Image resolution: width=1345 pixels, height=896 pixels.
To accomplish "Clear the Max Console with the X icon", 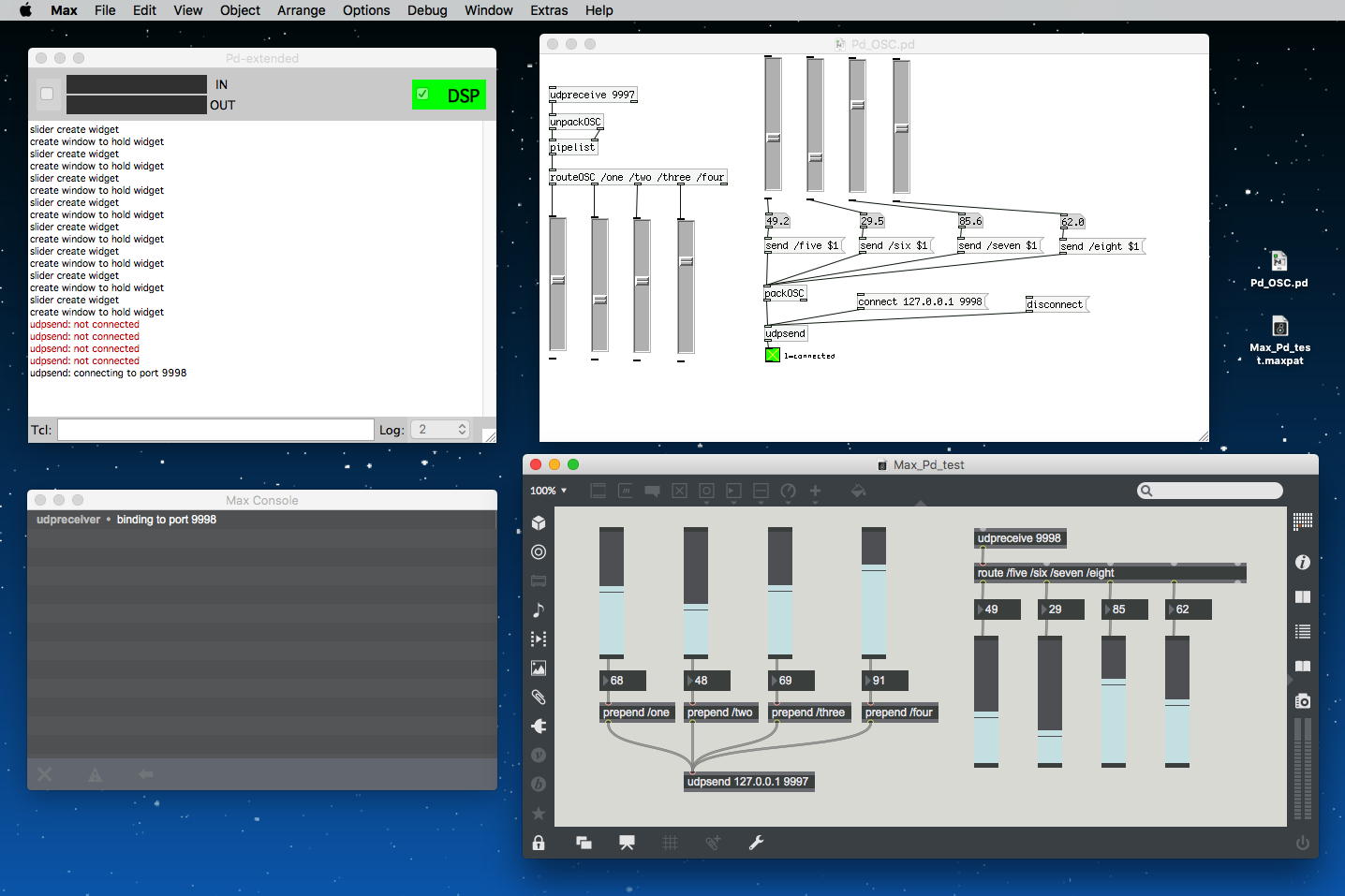I will [45, 774].
